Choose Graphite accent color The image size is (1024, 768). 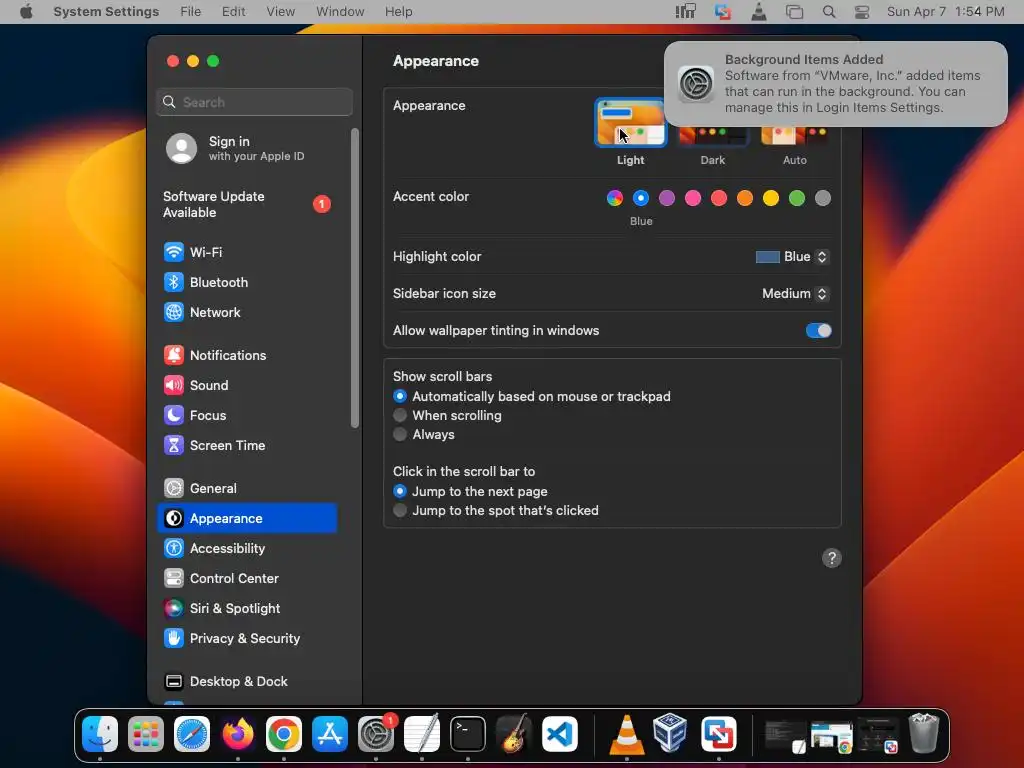(x=823, y=198)
